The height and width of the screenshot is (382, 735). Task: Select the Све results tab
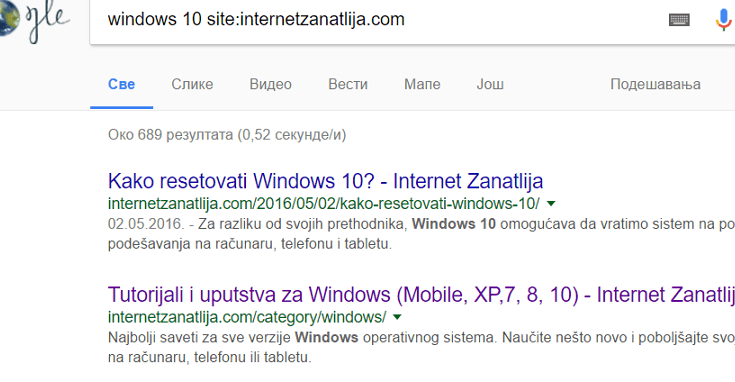click(x=121, y=84)
